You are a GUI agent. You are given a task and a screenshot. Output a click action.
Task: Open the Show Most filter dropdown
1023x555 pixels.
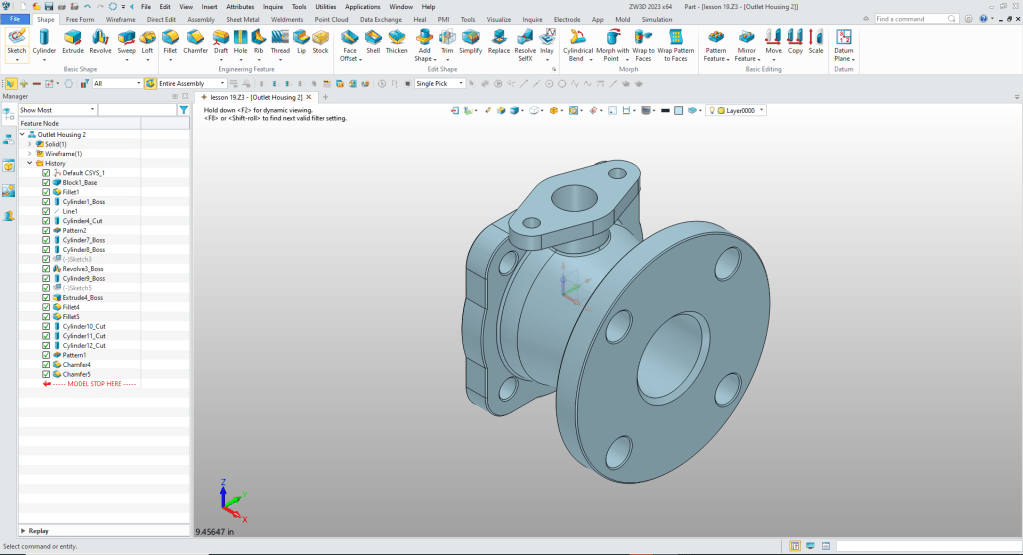(92, 110)
